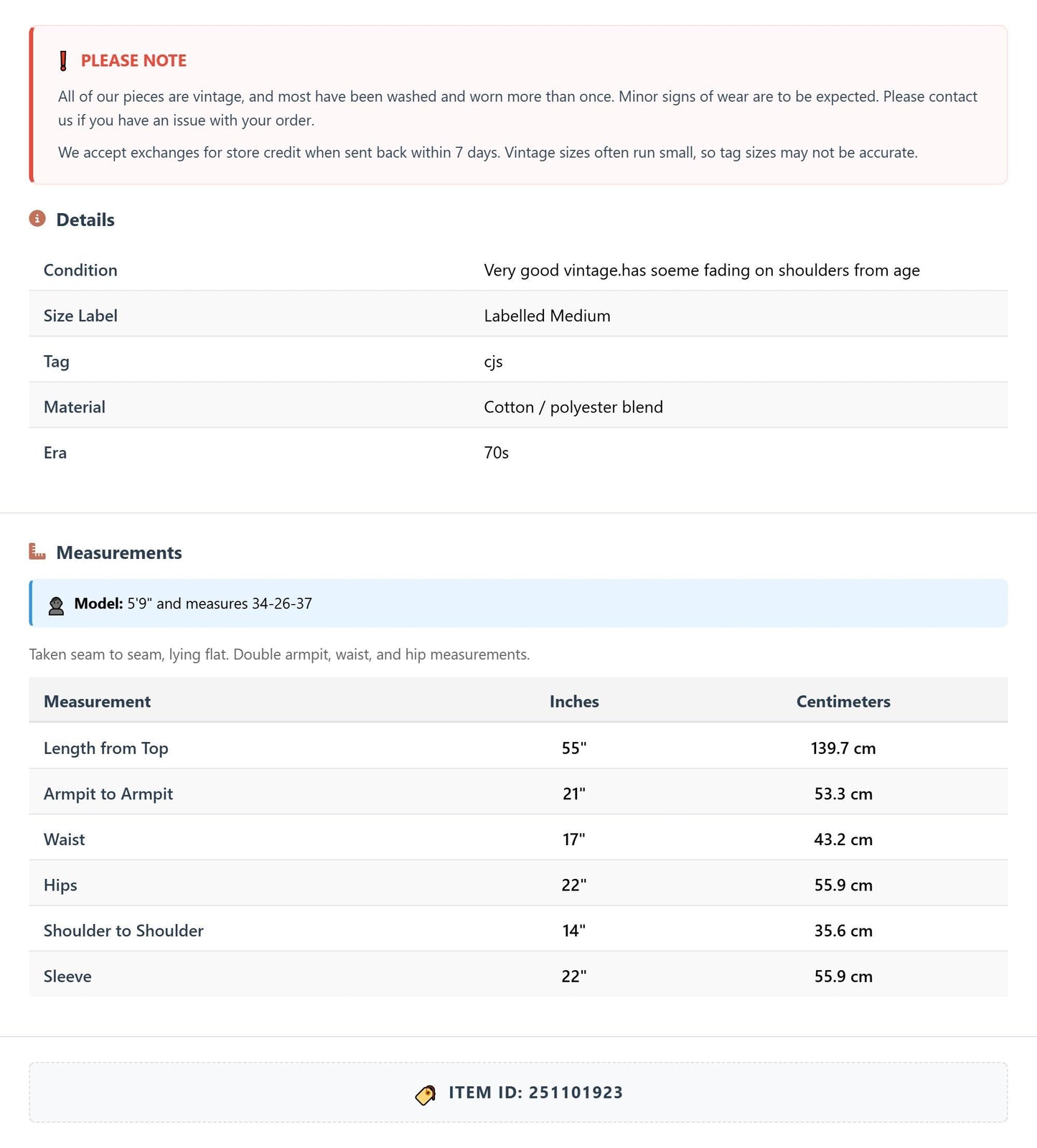The width and height of the screenshot is (1037, 1148).
Task: Click the Measurement column header
Action: 97,702
